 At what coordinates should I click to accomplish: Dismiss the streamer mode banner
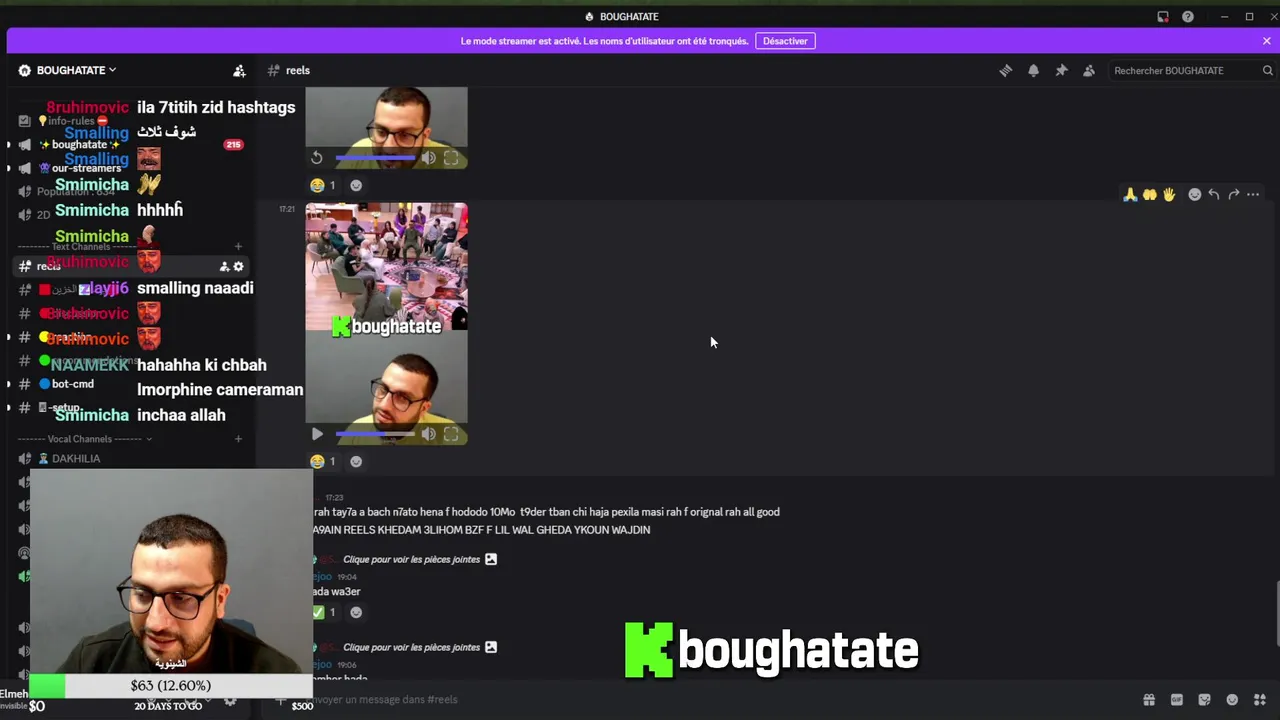point(1266,41)
